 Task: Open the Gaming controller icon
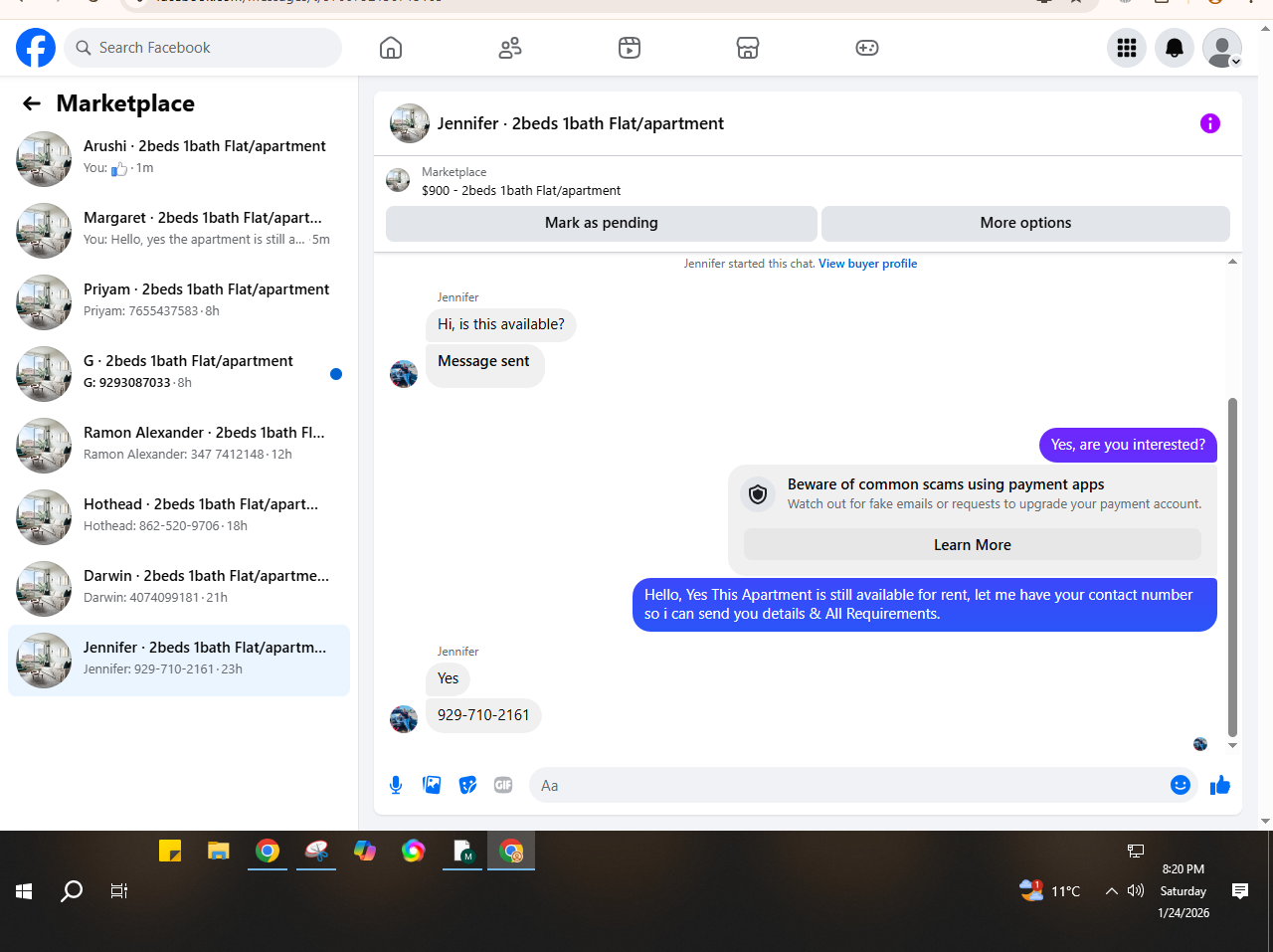867,48
